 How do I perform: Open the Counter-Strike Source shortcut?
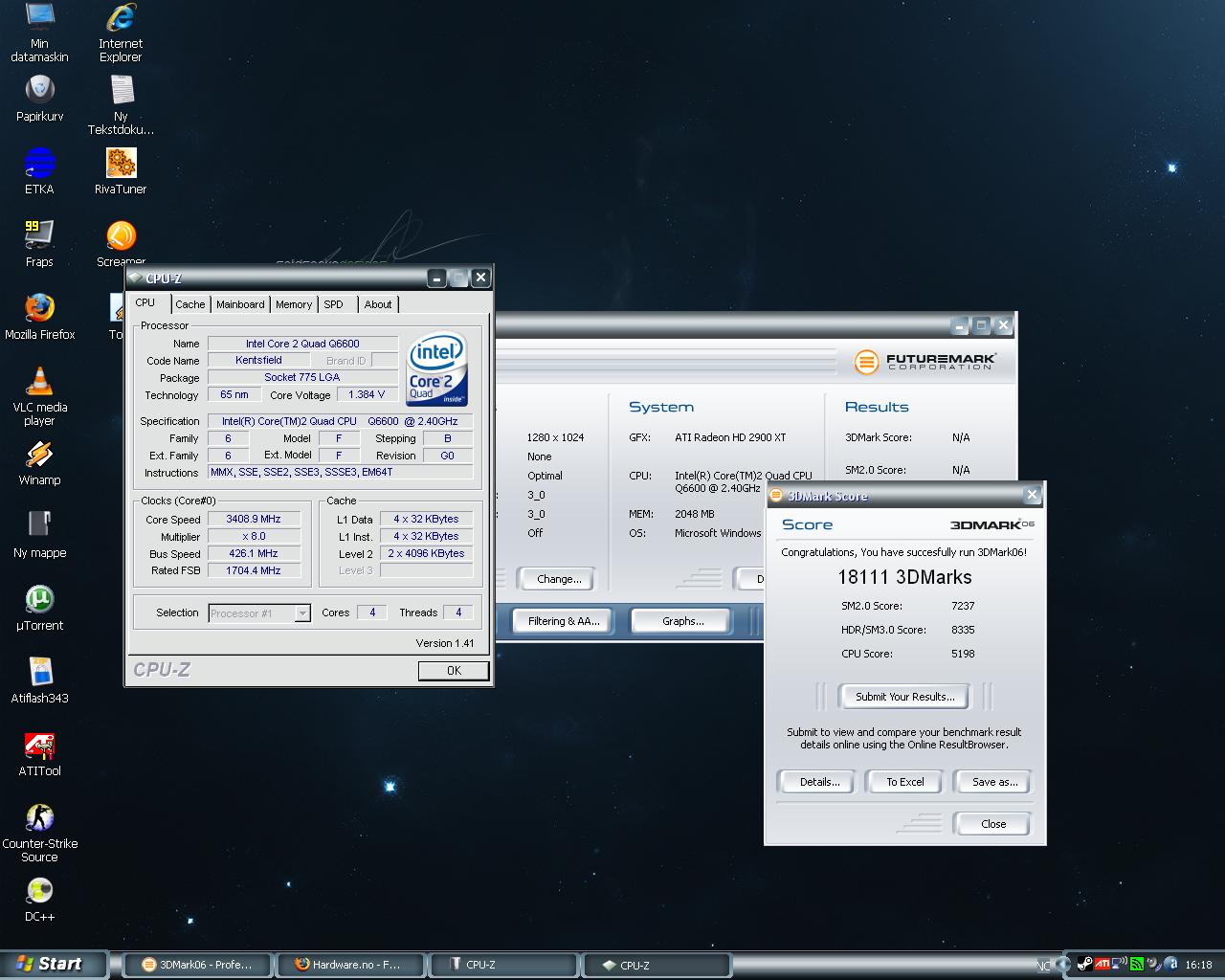[x=39, y=833]
